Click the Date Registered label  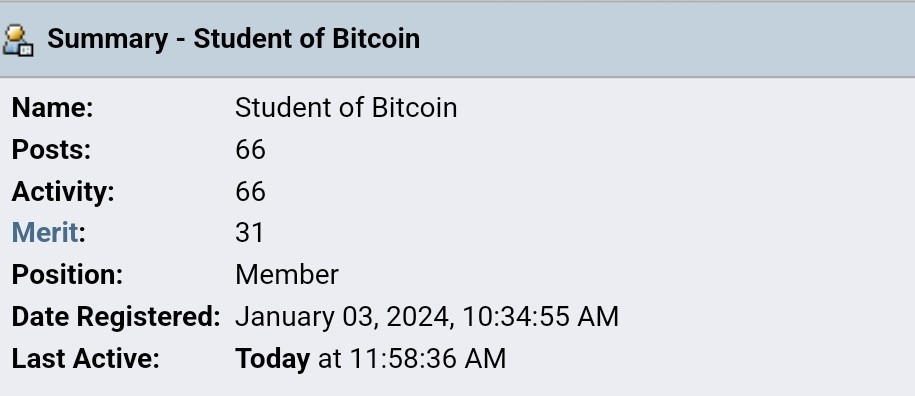[116, 317]
